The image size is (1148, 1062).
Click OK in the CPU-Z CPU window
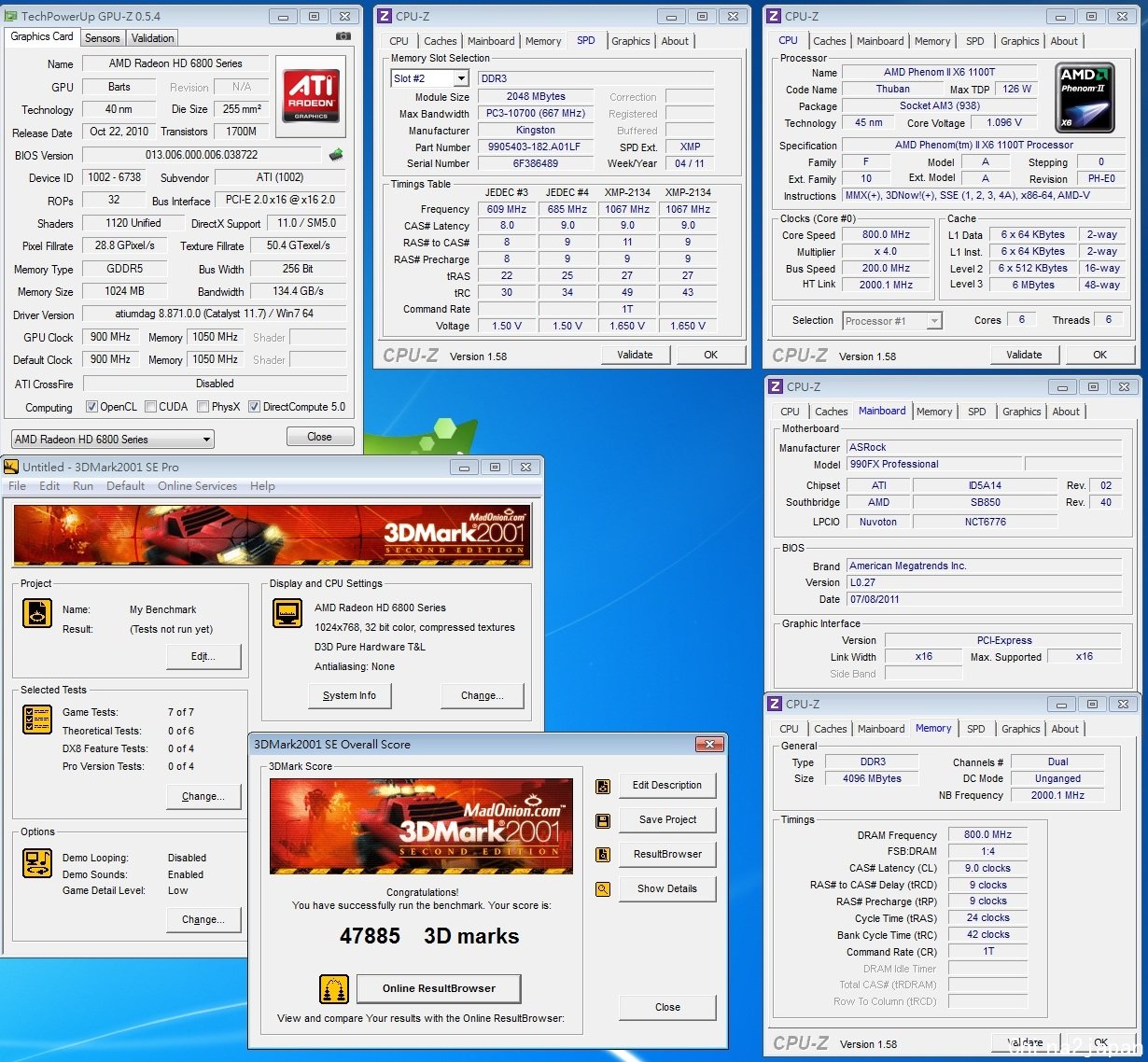pyautogui.click(x=1100, y=355)
